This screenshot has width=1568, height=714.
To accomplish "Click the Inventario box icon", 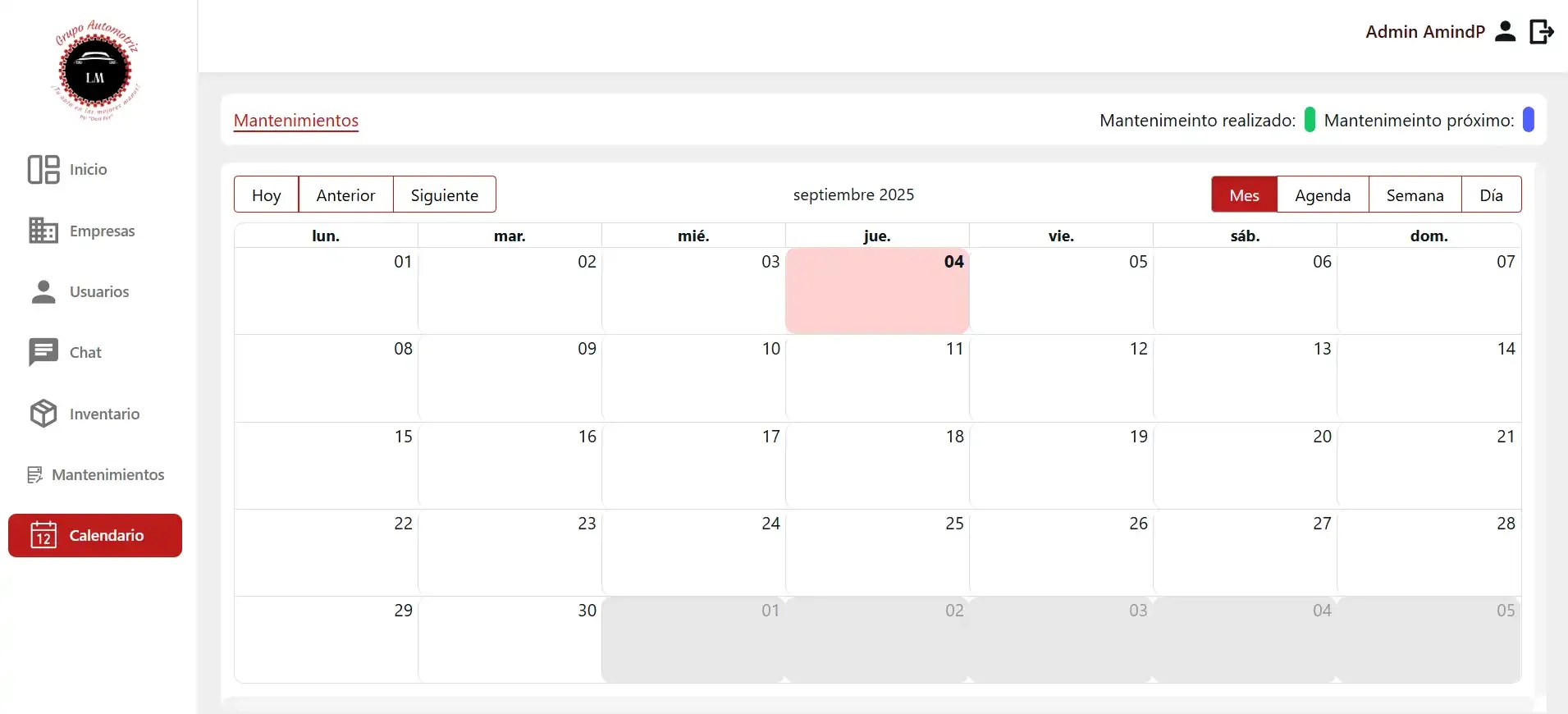I will point(43,414).
